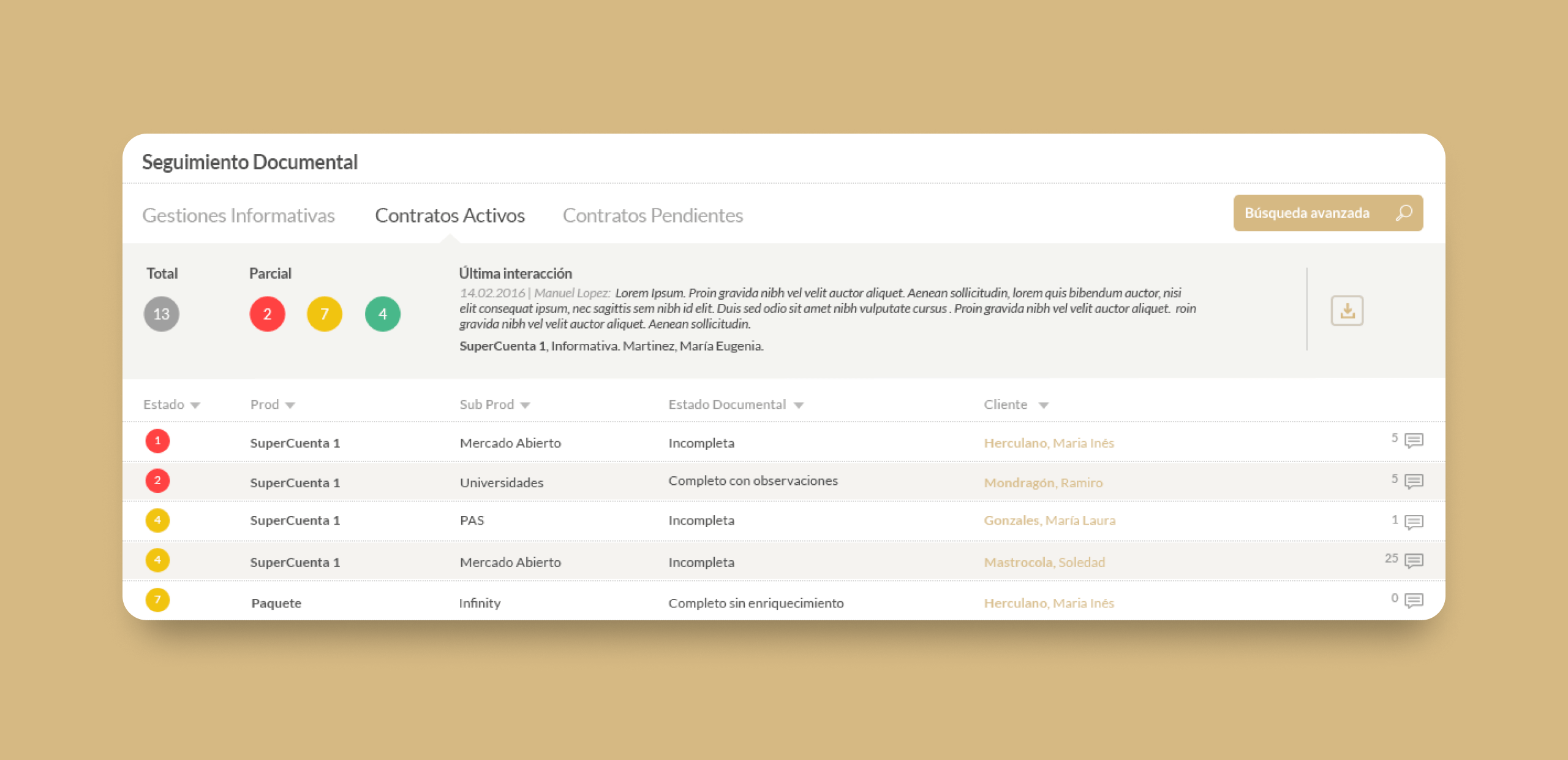Viewport: 1568px width, 760px height.
Task: Switch to Gestiones Informativas tab
Action: tap(238, 215)
